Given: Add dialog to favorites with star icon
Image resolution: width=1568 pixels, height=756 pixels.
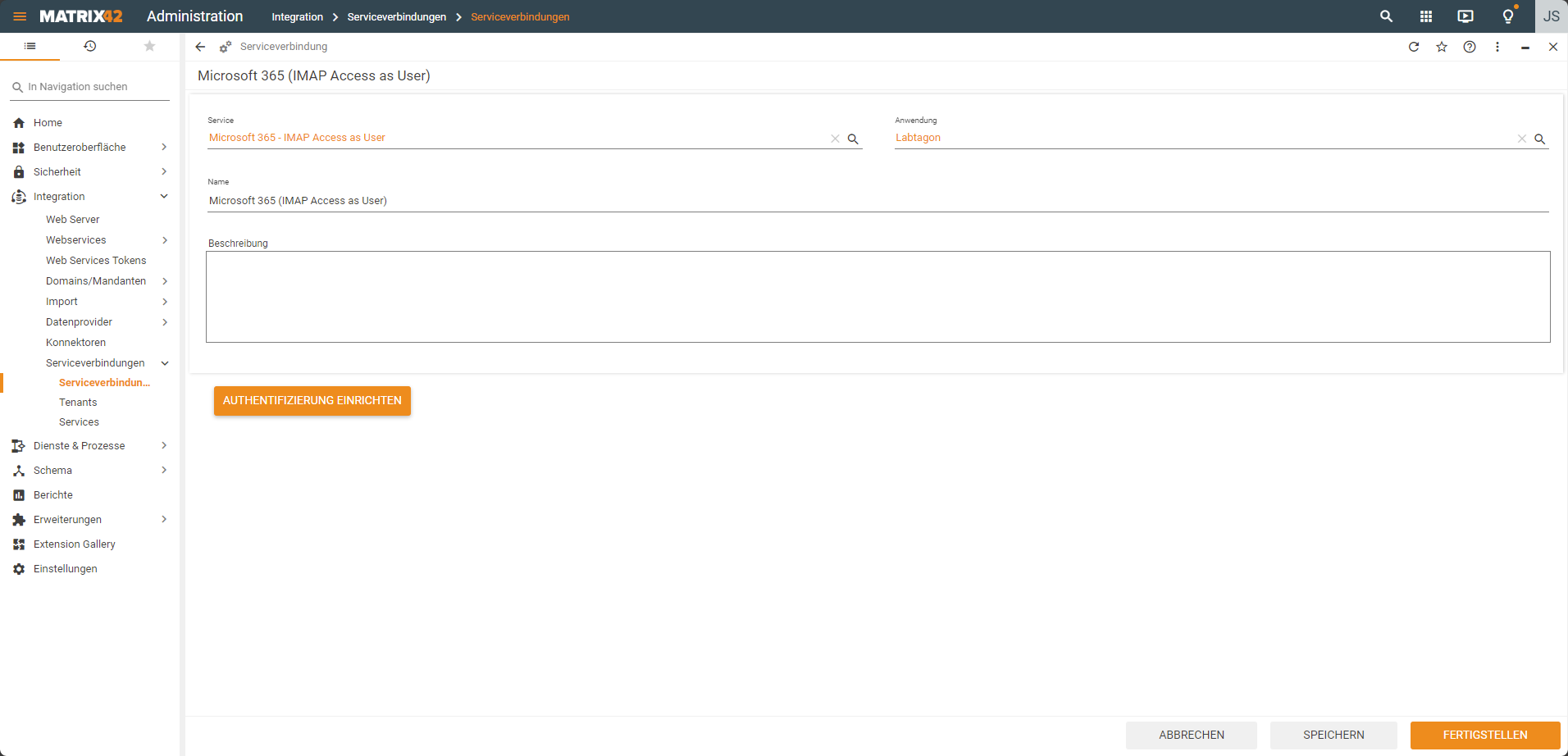Looking at the screenshot, I should tap(1442, 47).
